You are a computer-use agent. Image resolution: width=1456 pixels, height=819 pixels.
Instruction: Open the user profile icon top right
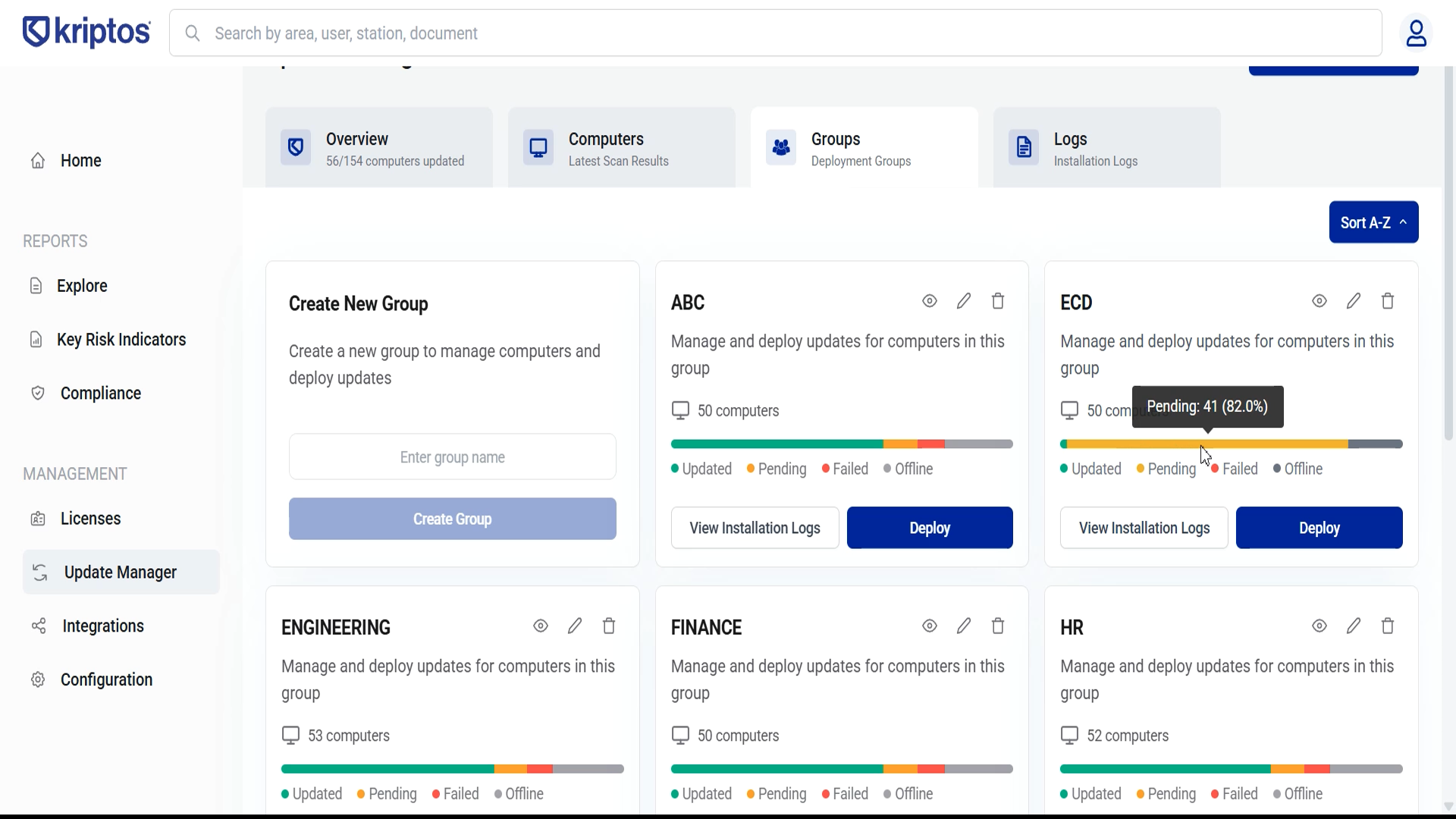(1417, 33)
